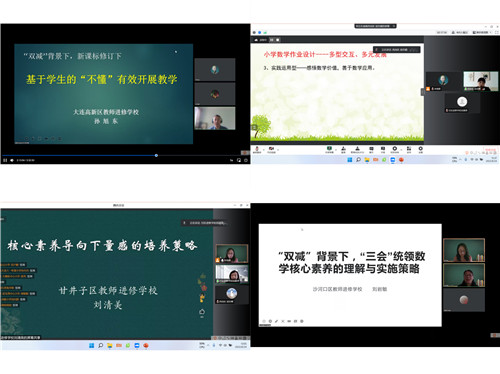The image size is (500, 374).
Task: Click home icon on chalkboard slide
Action: [x=202, y=312]
